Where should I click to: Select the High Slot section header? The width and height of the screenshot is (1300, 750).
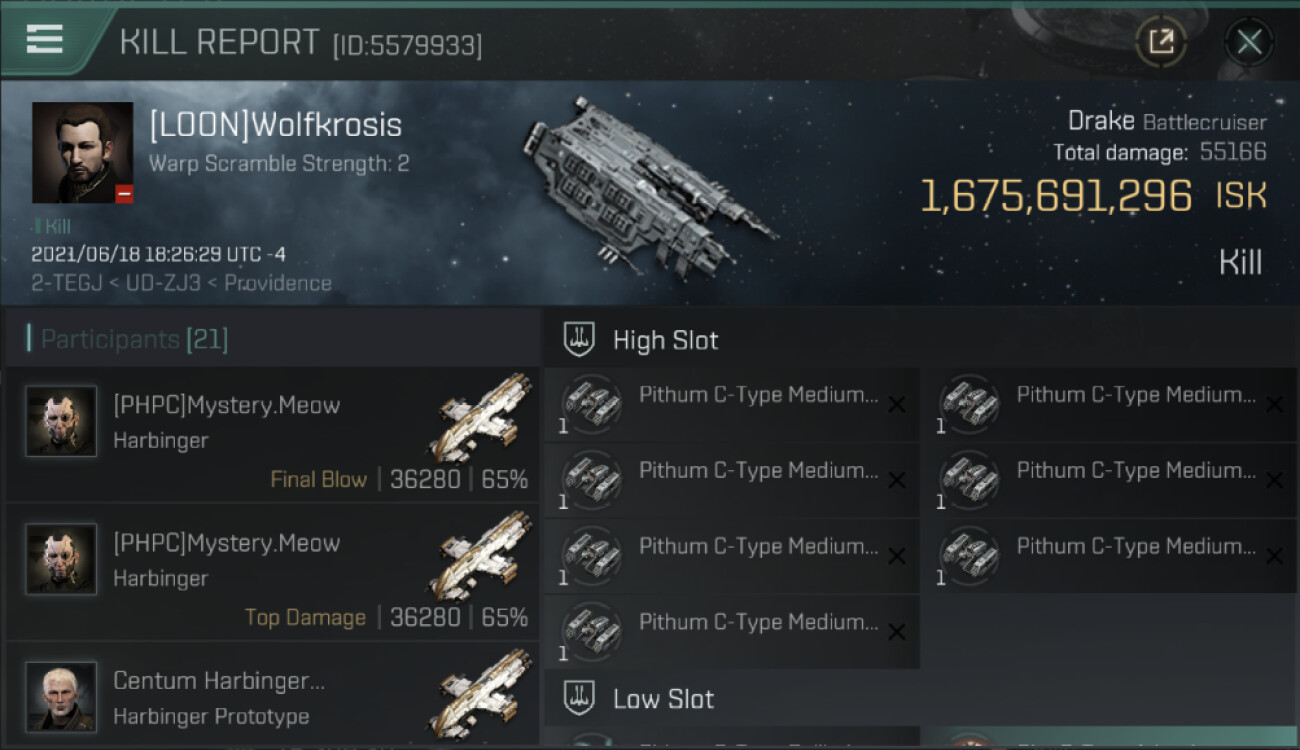click(x=665, y=340)
